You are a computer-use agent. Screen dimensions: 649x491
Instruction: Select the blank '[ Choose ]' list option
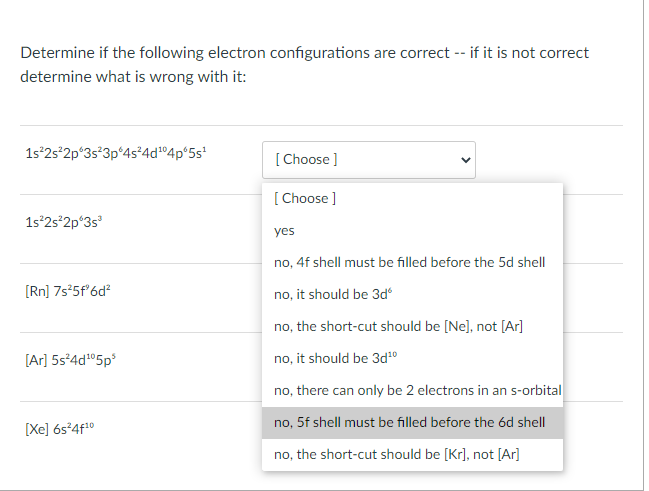(x=304, y=198)
